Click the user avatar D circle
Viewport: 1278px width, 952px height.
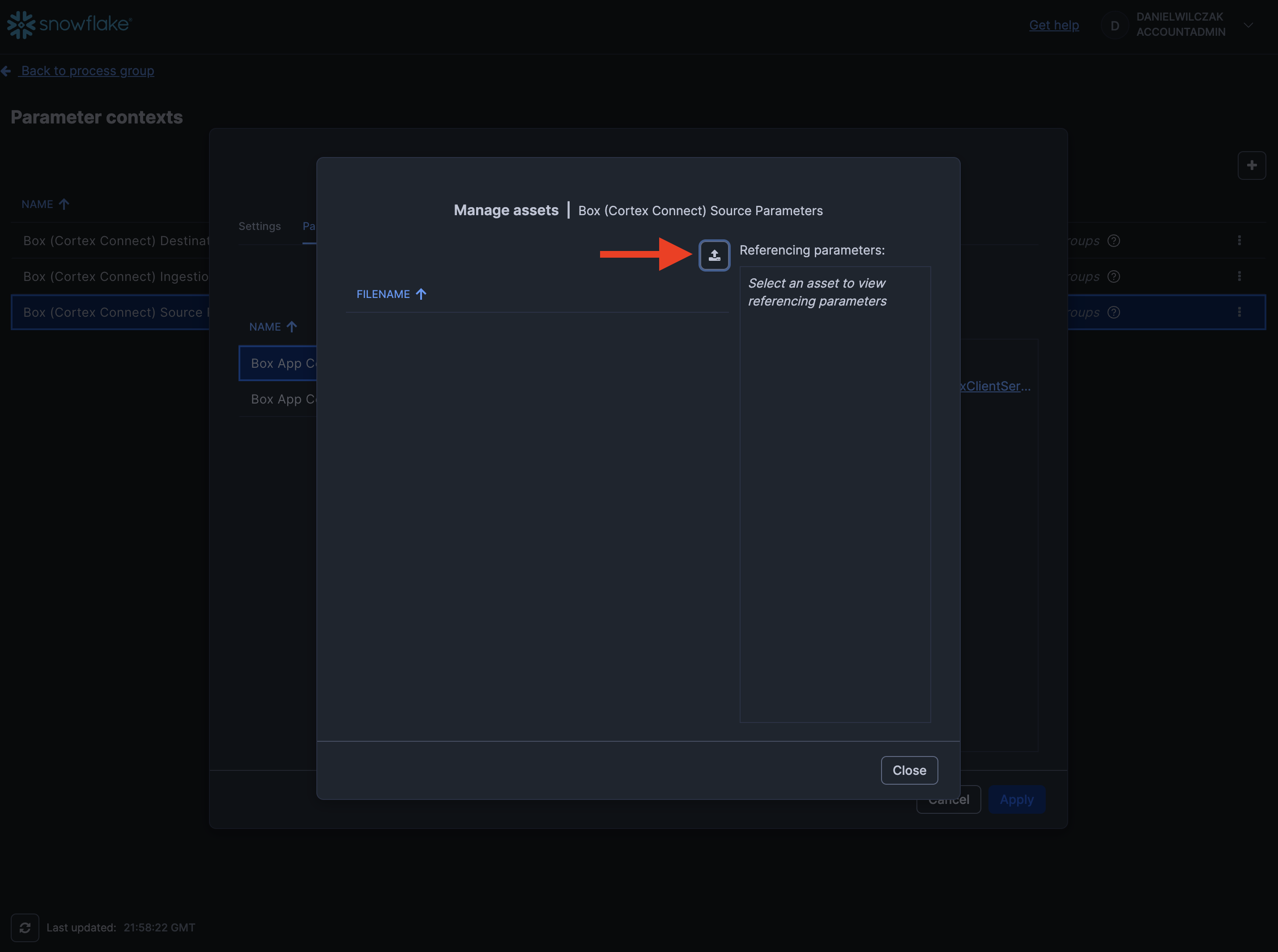click(x=1114, y=25)
